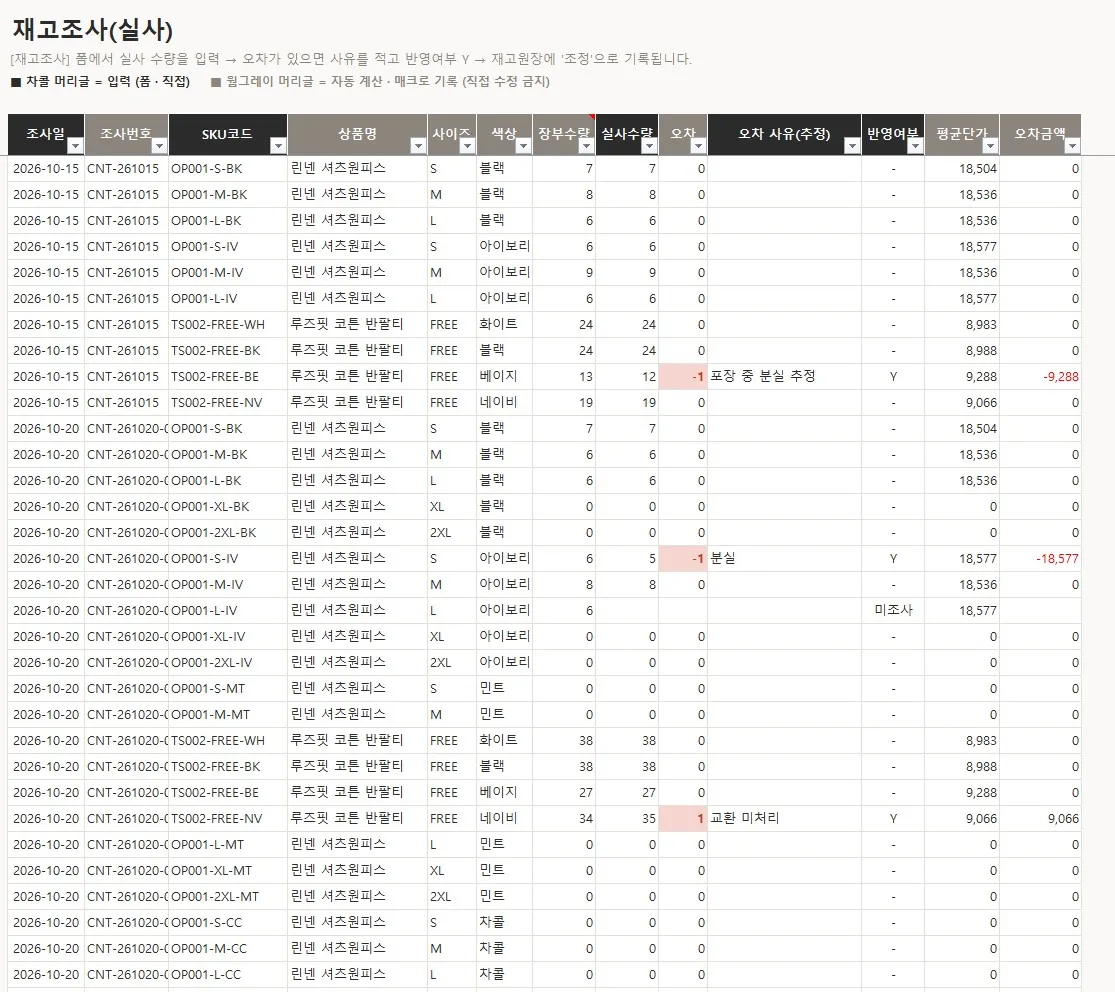Viewport: 1115px width, 992px height.
Task: Select the 실사수량 12 cell
Action: (x=627, y=376)
